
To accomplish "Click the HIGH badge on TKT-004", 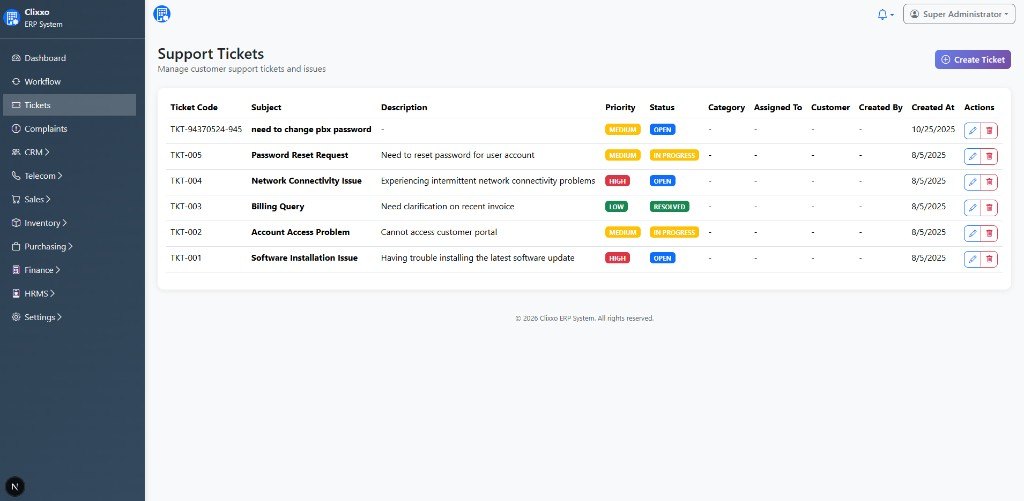I will pyautogui.click(x=617, y=181).
